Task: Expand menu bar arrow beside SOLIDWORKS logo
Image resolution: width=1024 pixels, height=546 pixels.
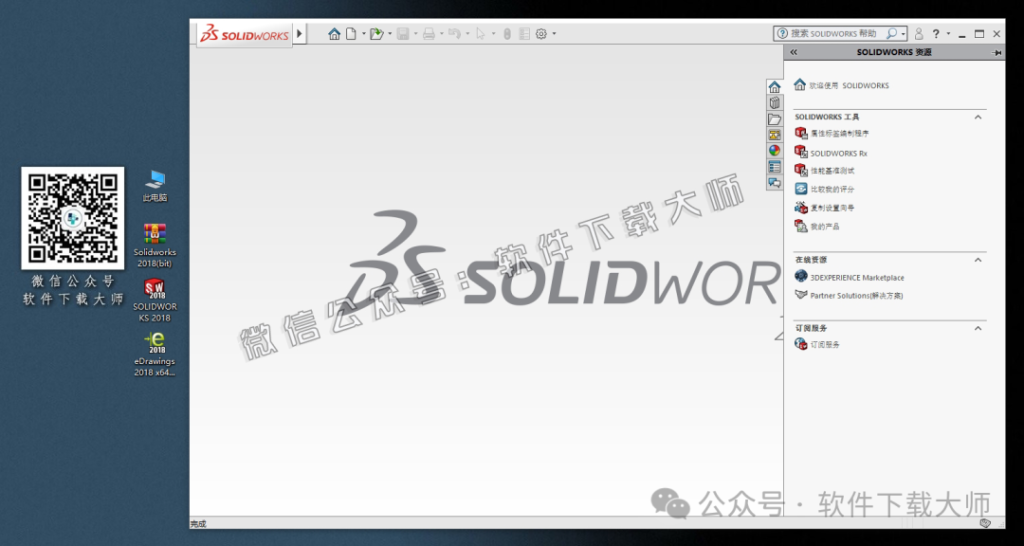Action: pyautogui.click(x=299, y=33)
